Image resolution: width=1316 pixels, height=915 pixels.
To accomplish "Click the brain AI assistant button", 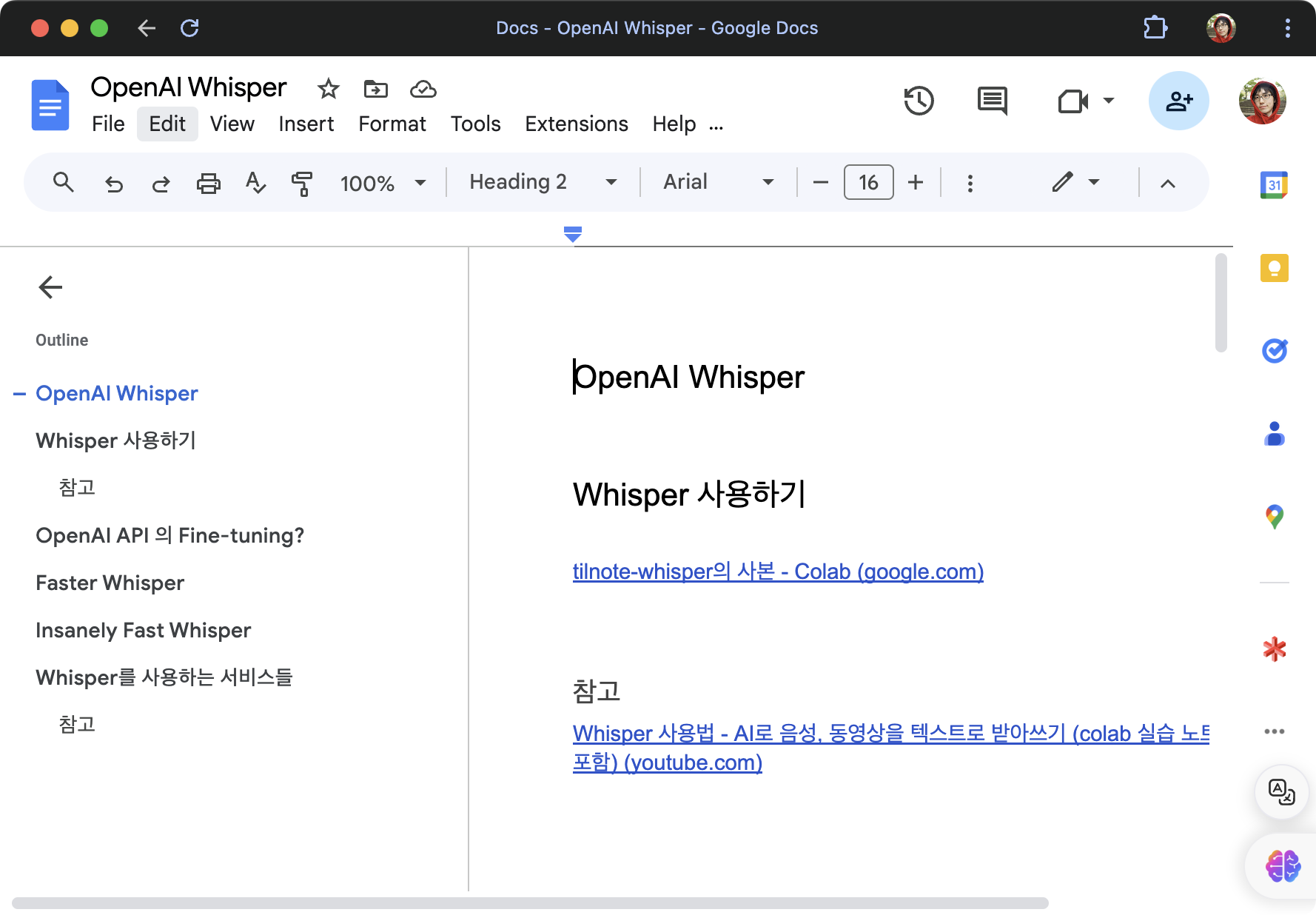I will click(x=1283, y=866).
